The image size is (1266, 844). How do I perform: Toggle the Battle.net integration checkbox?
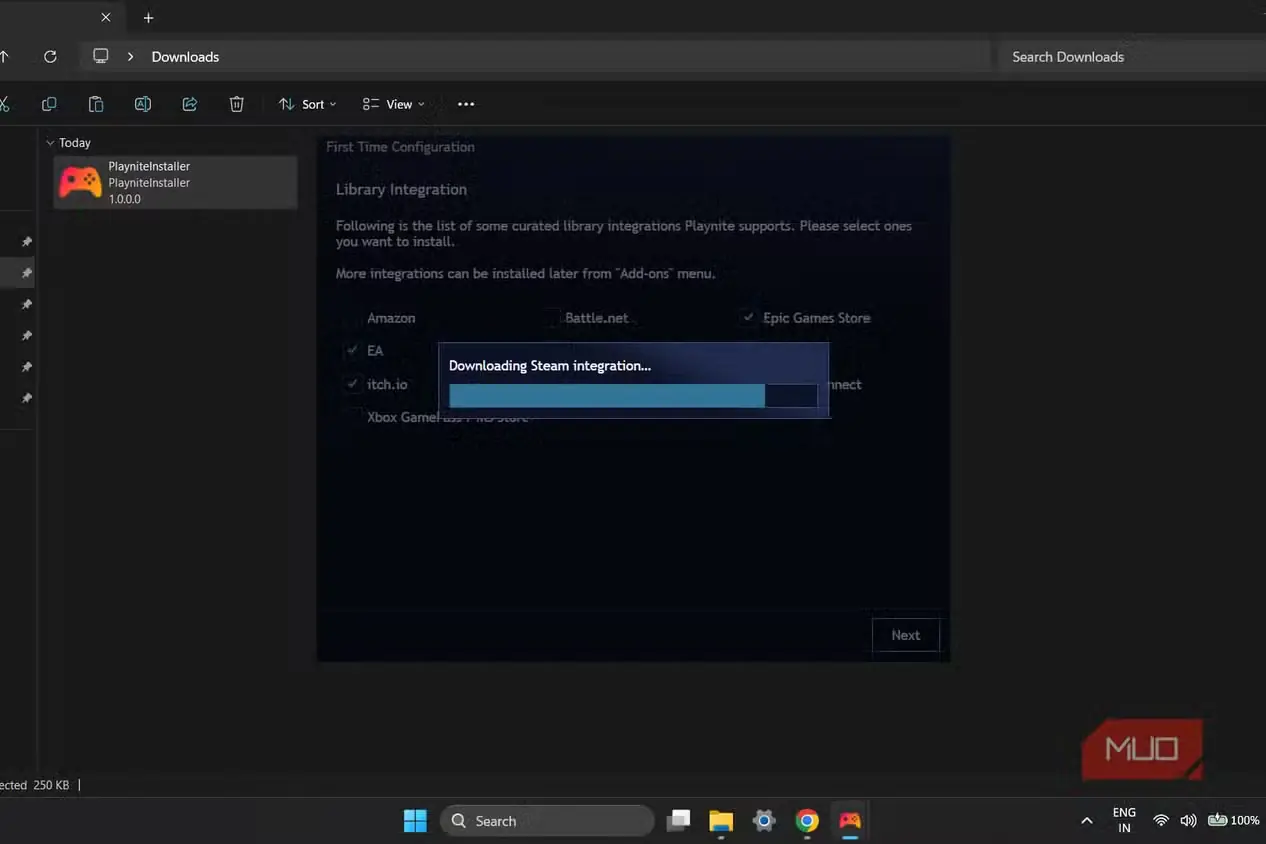coord(552,318)
